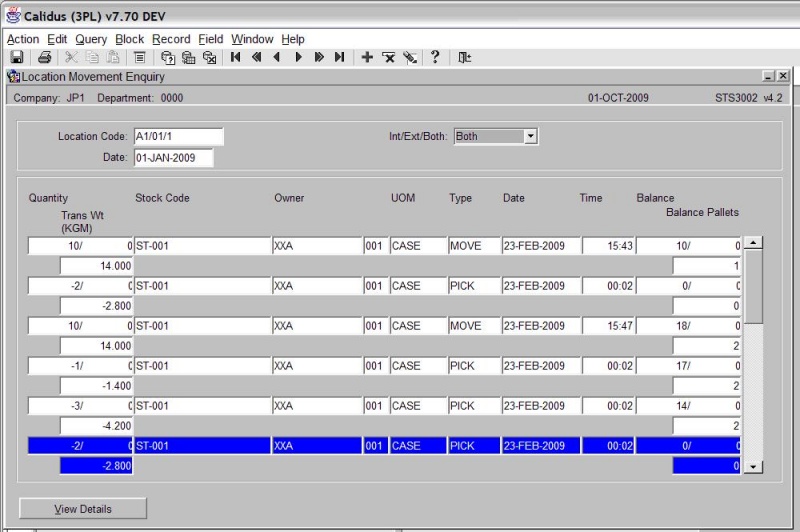Select the MOVE type at time 15:43

474,245
